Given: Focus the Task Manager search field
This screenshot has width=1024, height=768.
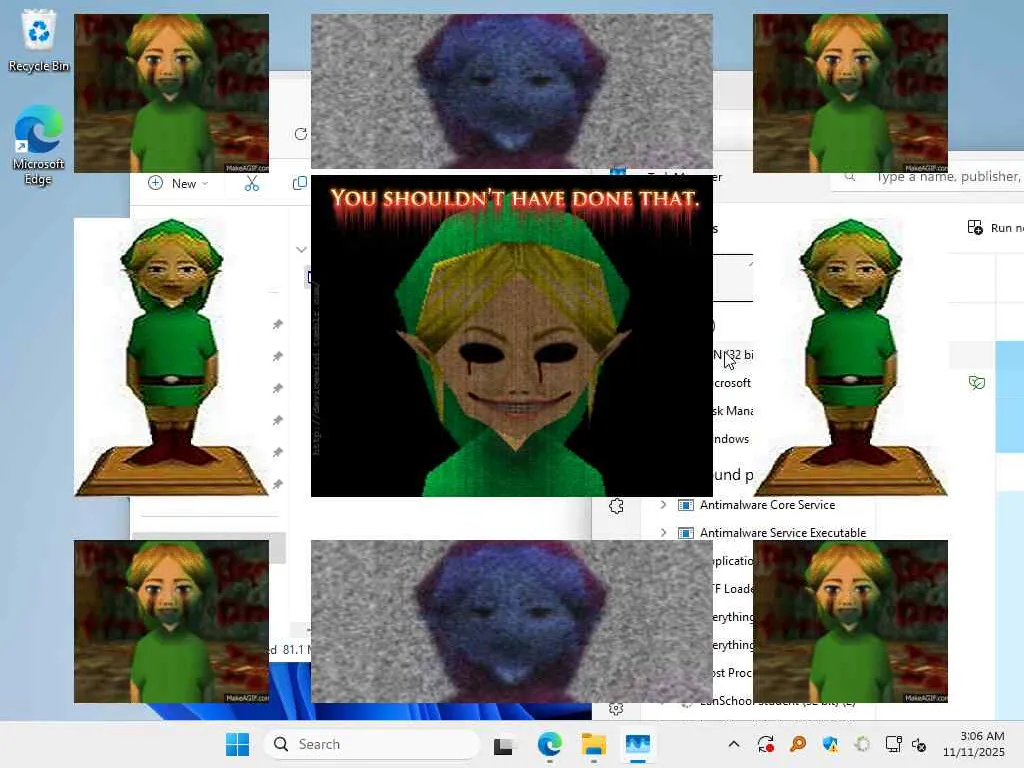Looking at the screenshot, I should 927,177.
